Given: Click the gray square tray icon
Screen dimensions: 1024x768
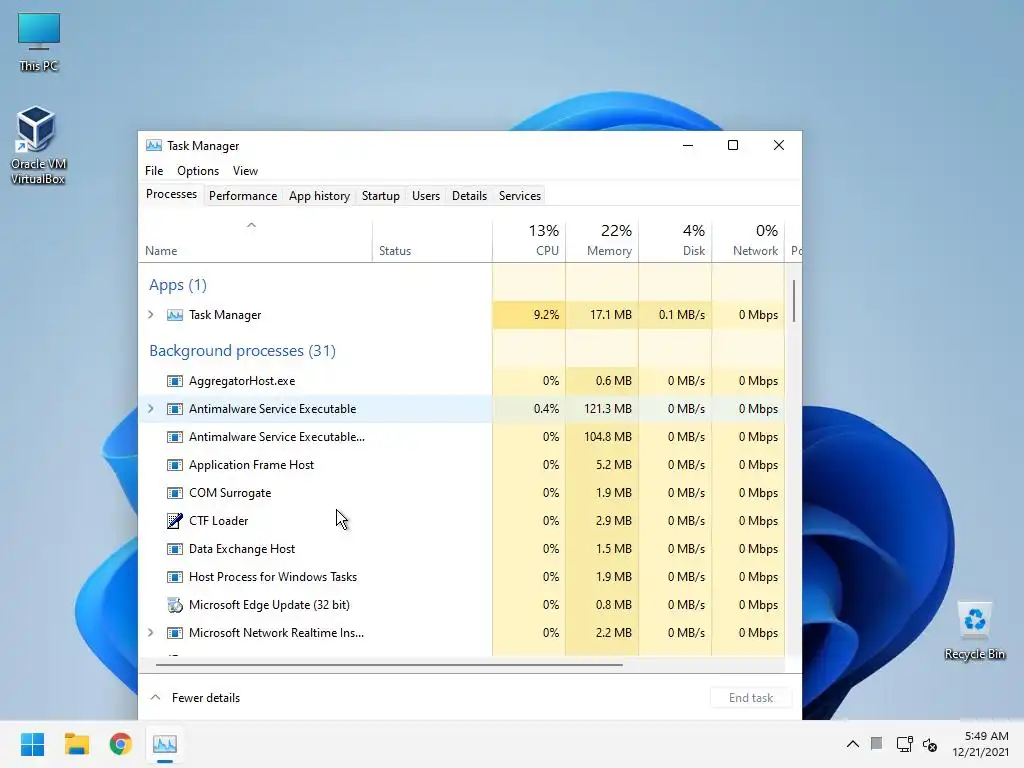Looking at the screenshot, I should coord(876,743).
